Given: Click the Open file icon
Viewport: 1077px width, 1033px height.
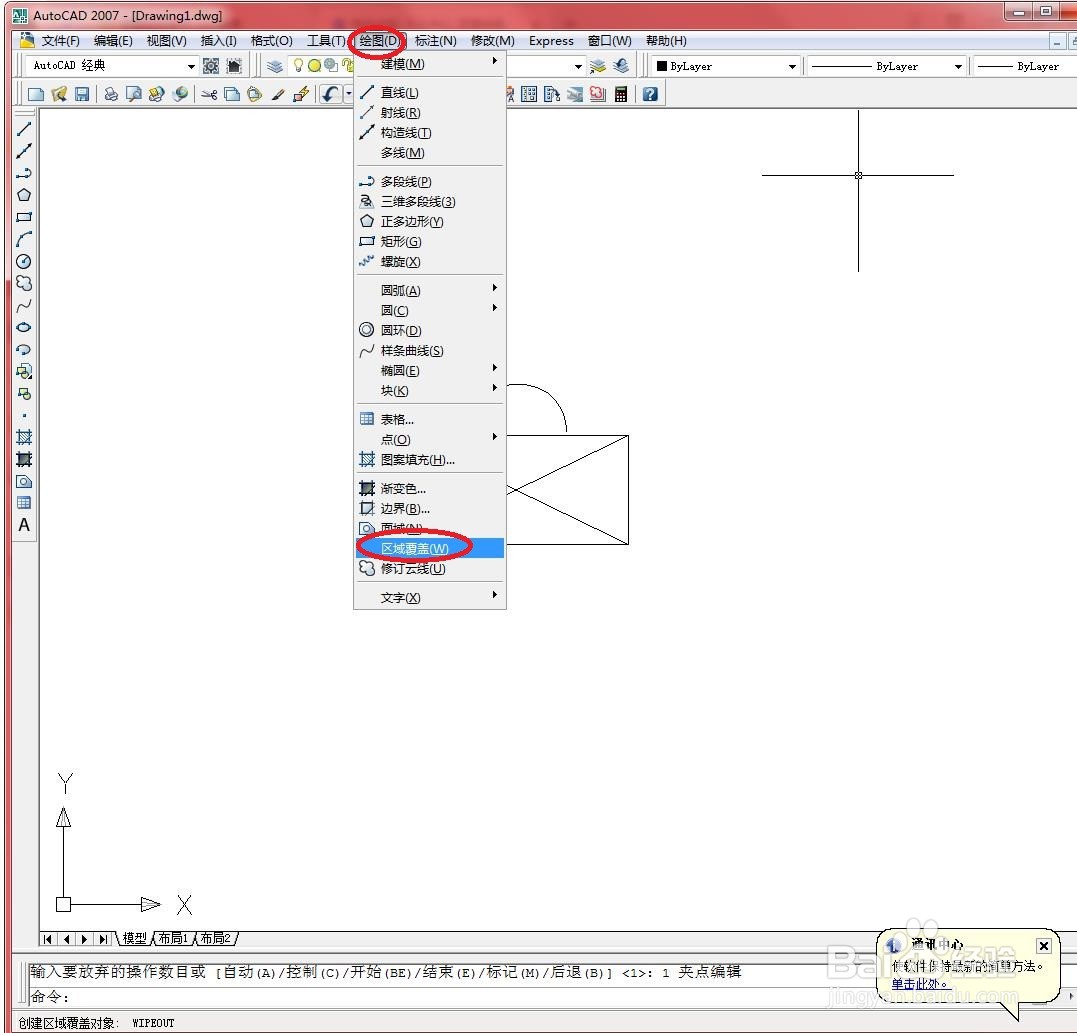Looking at the screenshot, I should pyautogui.click(x=59, y=94).
